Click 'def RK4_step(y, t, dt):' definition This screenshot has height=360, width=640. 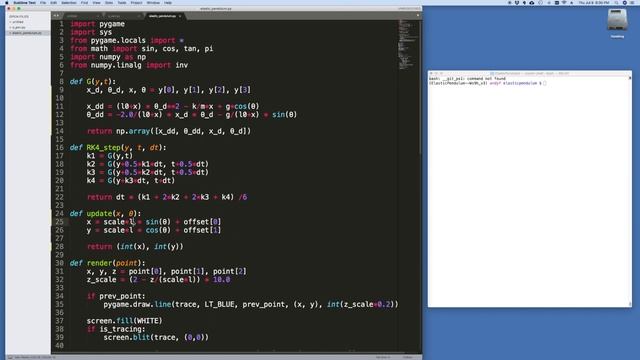[x=118, y=148]
